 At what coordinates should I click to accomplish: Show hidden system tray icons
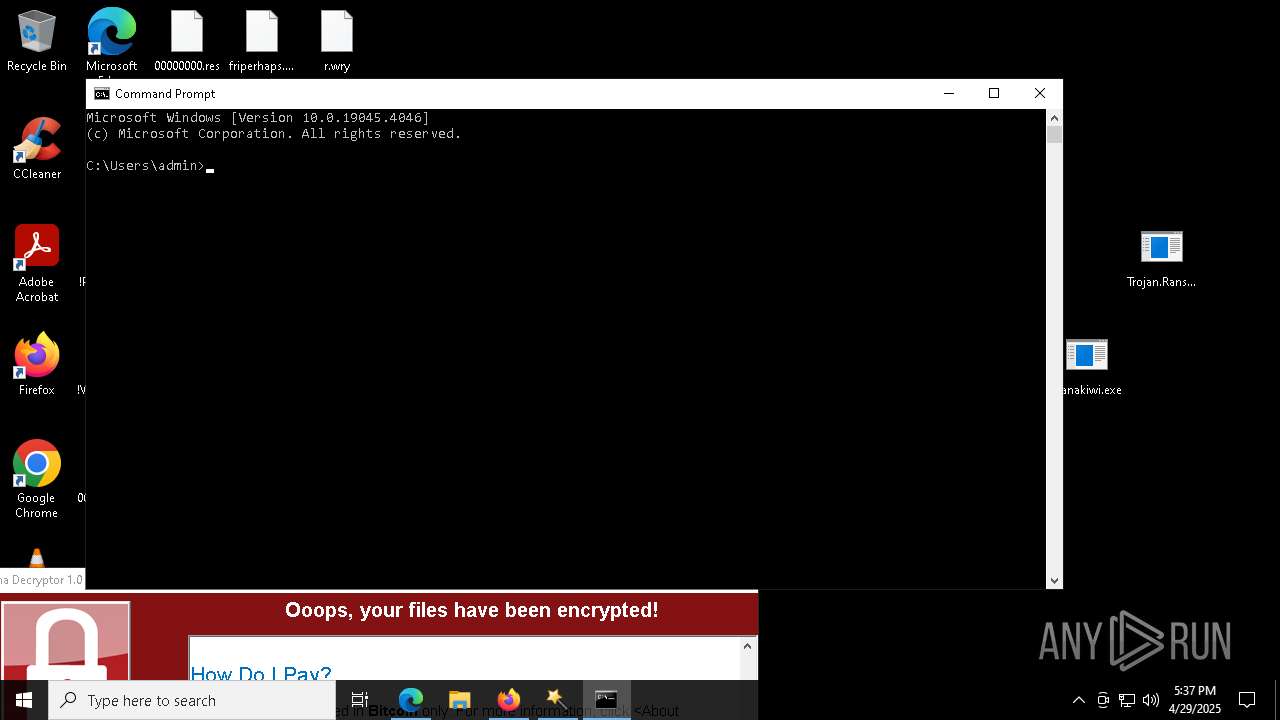1078,700
